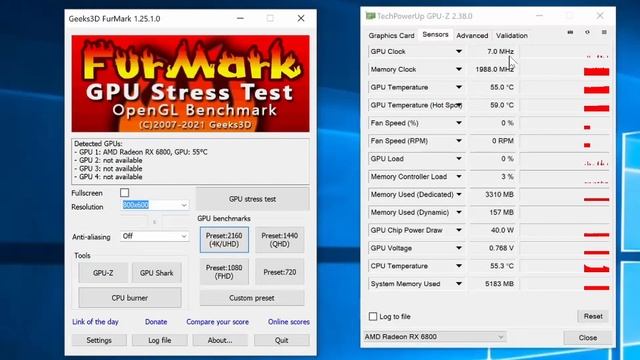Click the GPU Temperature sensor graph
Screen dimensions: 640x360
565,87
